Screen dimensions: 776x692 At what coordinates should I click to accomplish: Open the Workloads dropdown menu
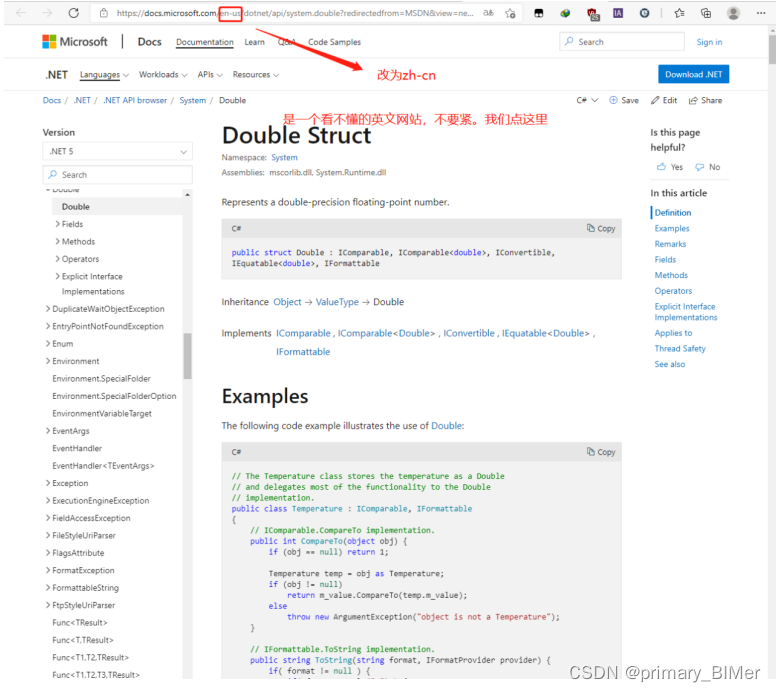[163, 75]
